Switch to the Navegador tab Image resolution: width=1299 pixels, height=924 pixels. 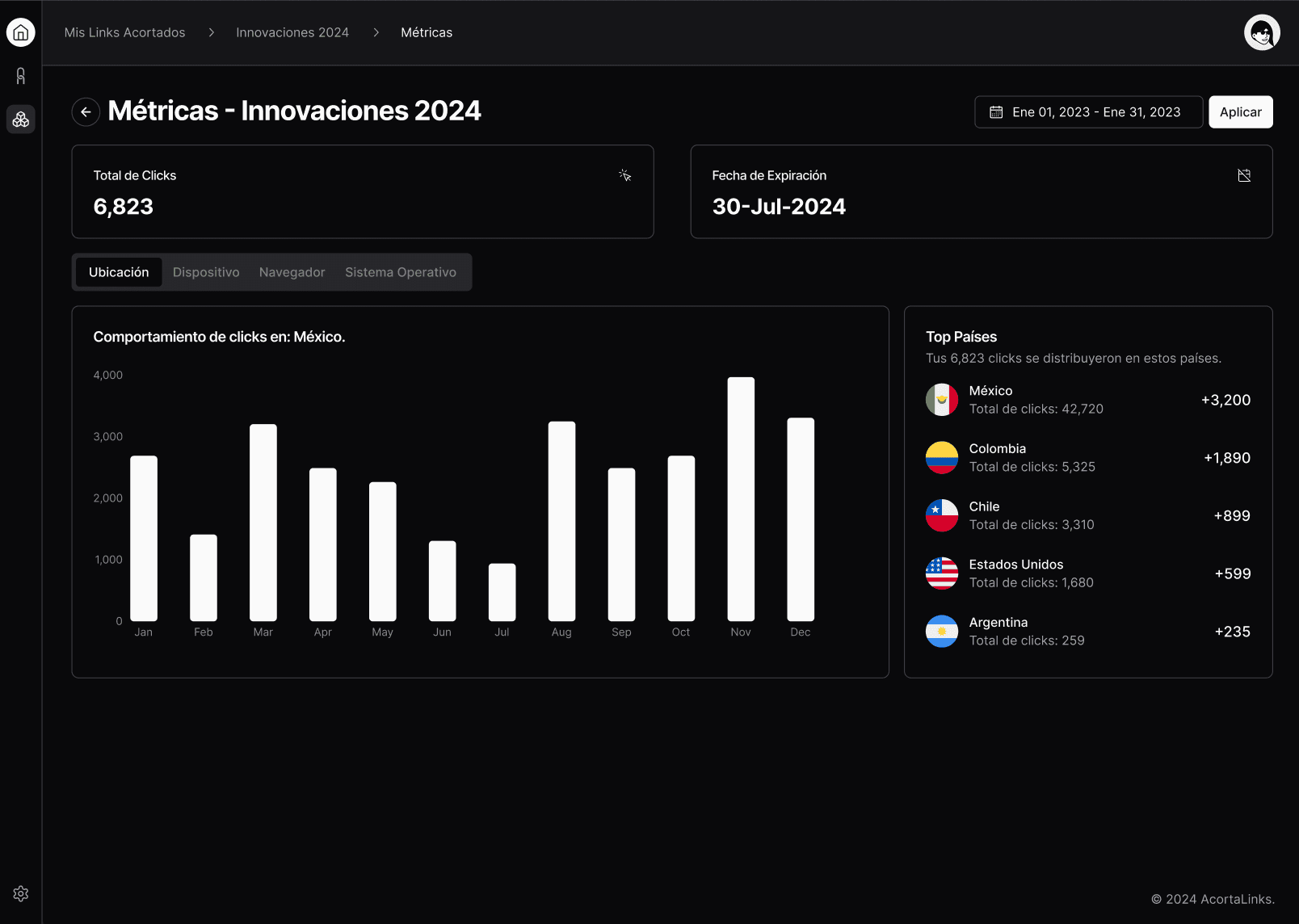click(x=292, y=272)
